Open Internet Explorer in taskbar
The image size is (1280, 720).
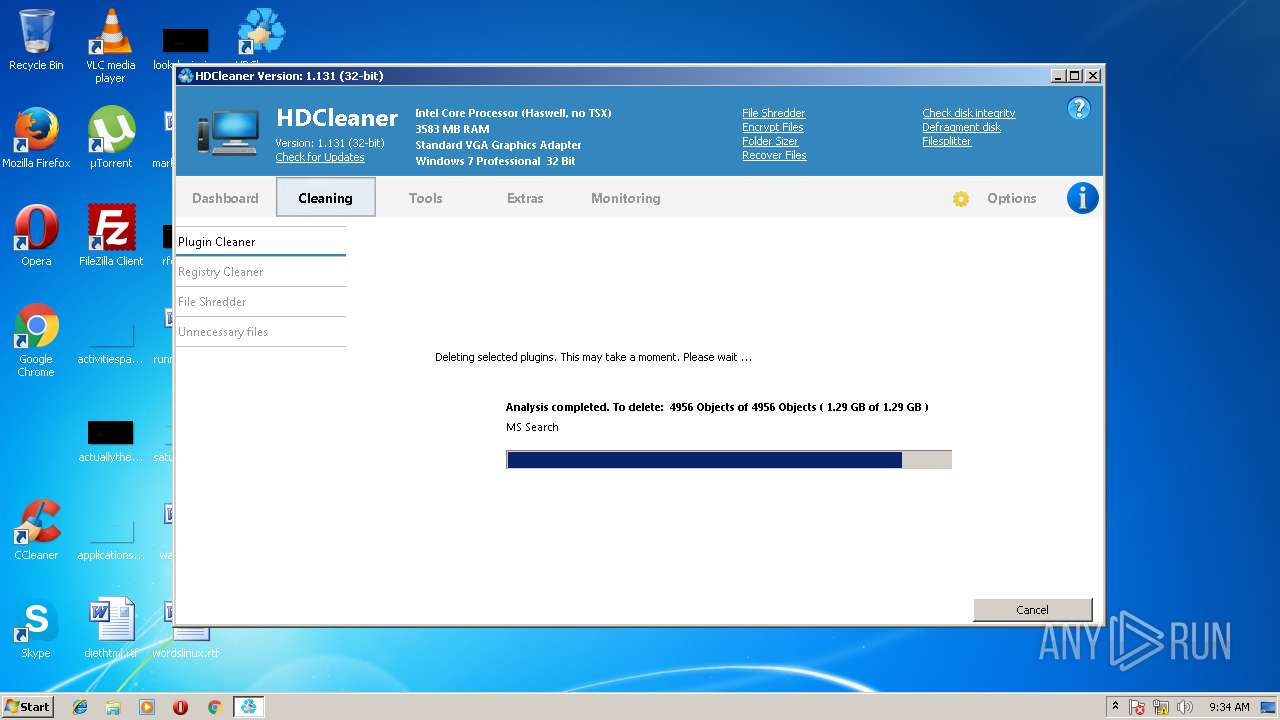coord(80,707)
